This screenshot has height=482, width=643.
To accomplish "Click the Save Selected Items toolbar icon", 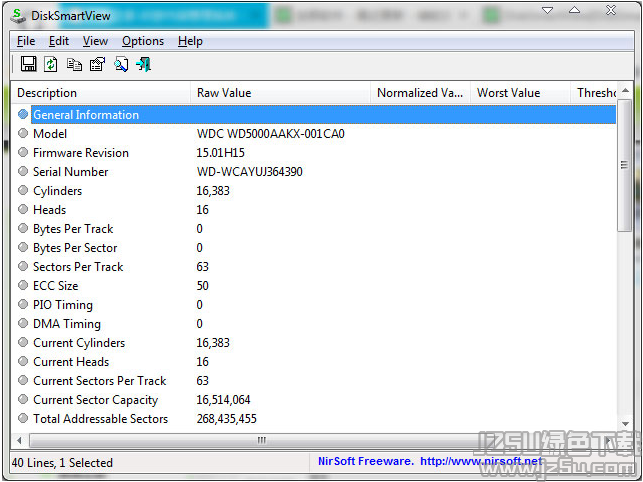I will point(28,64).
